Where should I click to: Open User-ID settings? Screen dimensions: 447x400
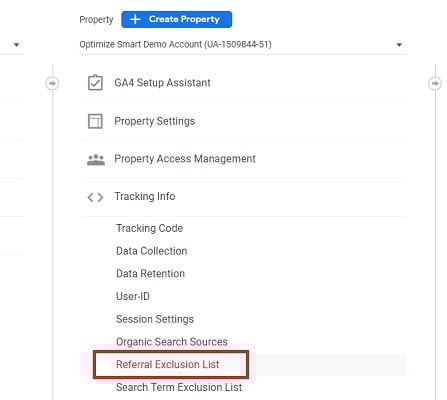133,296
